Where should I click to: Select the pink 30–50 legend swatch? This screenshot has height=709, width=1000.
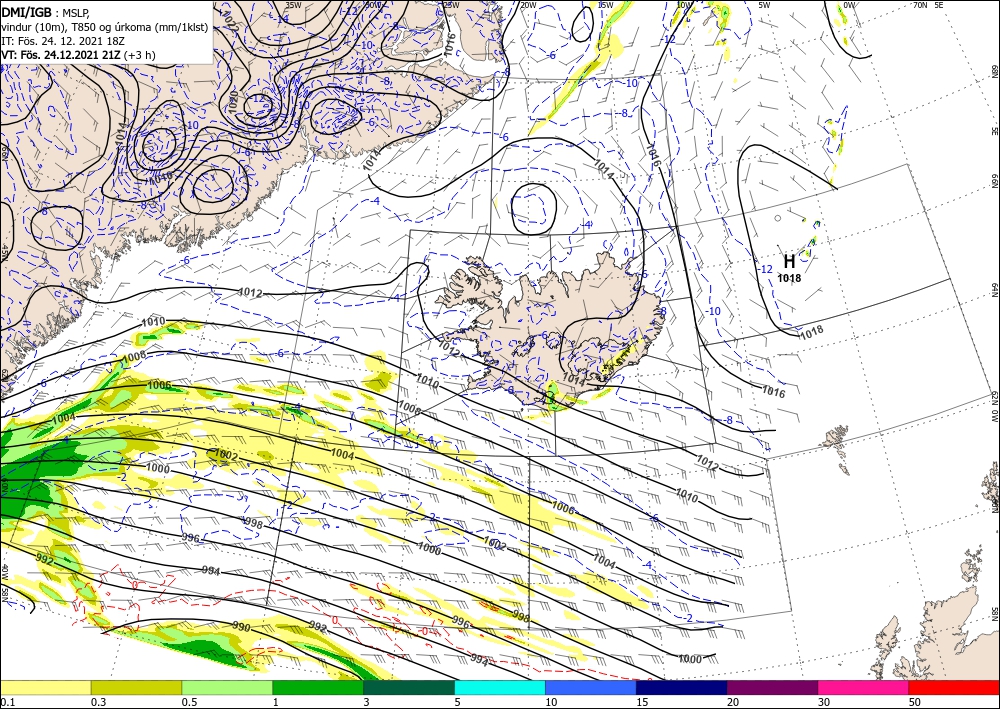[x=864, y=687]
